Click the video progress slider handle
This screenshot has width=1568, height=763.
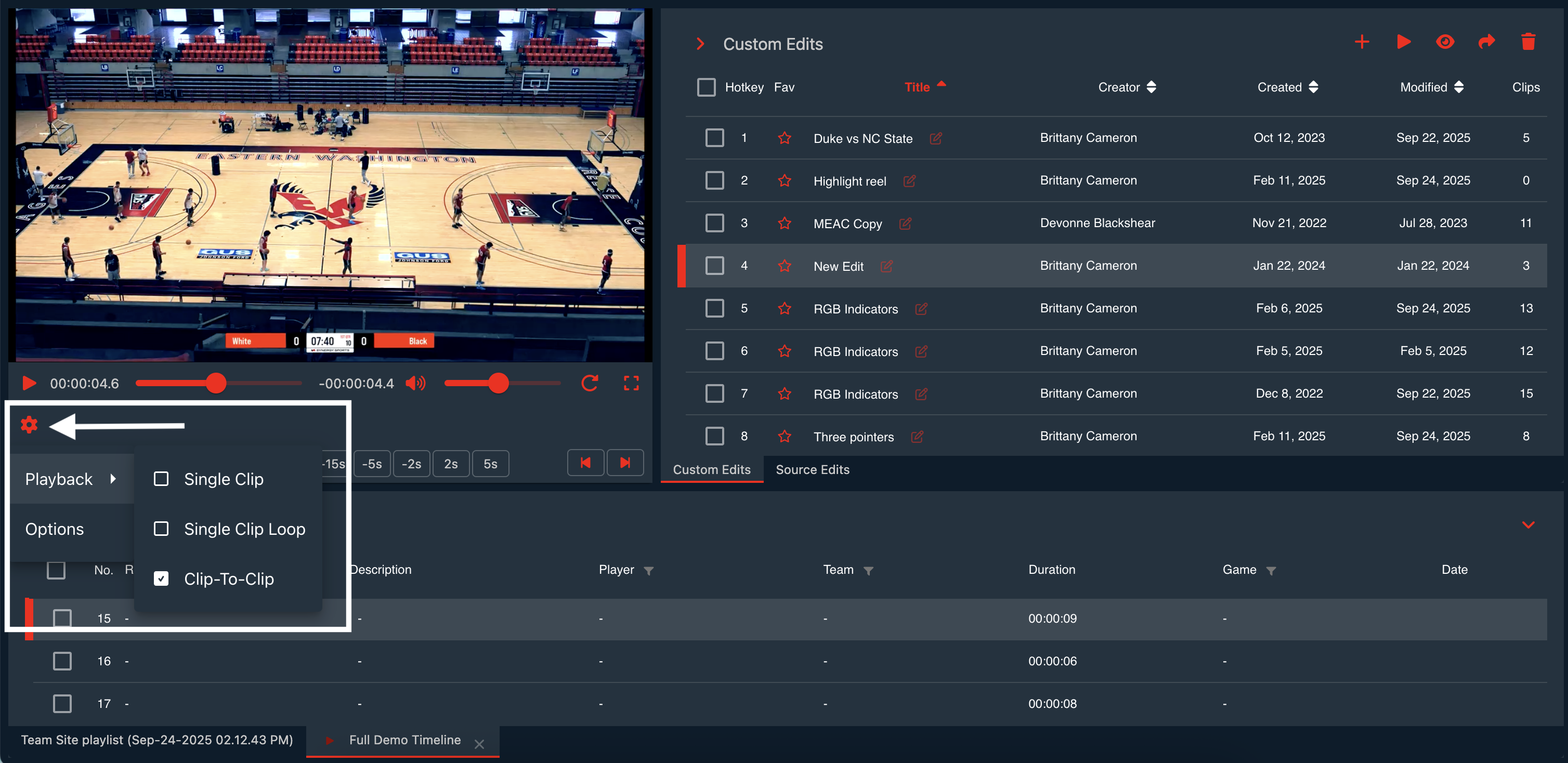pyautogui.click(x=215, y=384)
